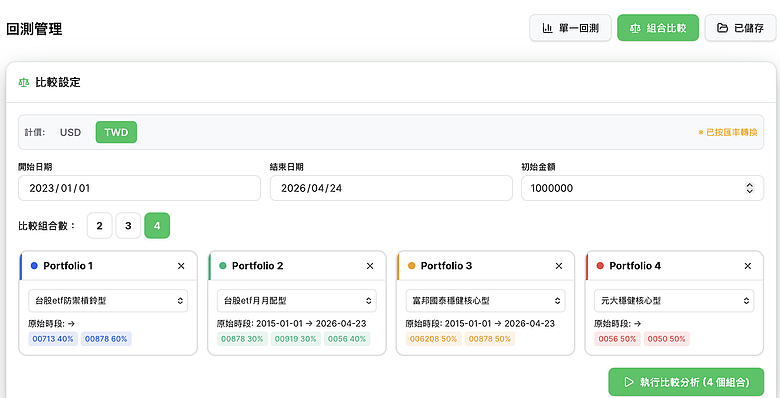Click the Portfolio 4 title
This screenshot has height=398, width=780.
(635, 266)
